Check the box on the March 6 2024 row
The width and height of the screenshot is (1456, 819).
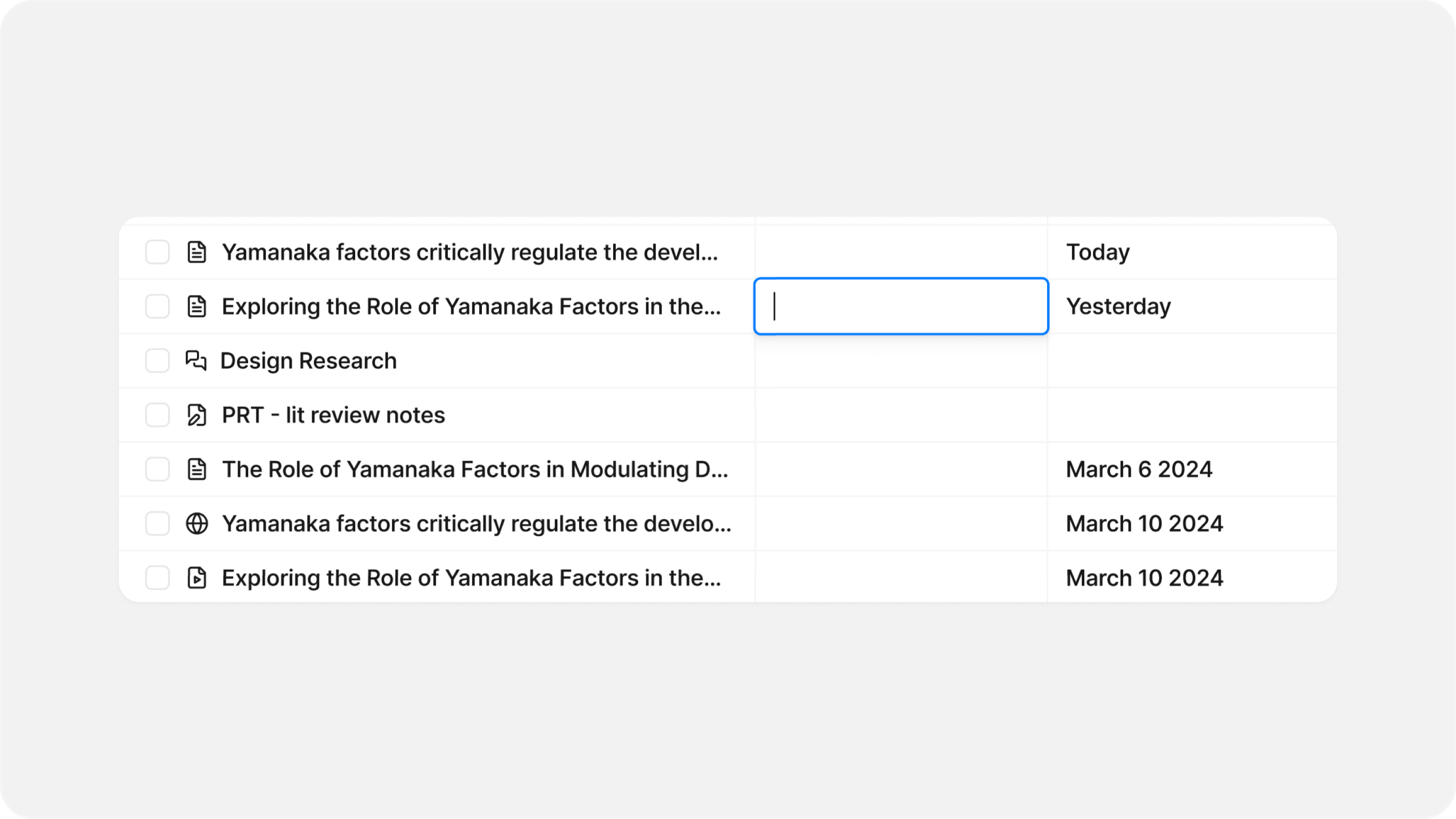(157, 469)
